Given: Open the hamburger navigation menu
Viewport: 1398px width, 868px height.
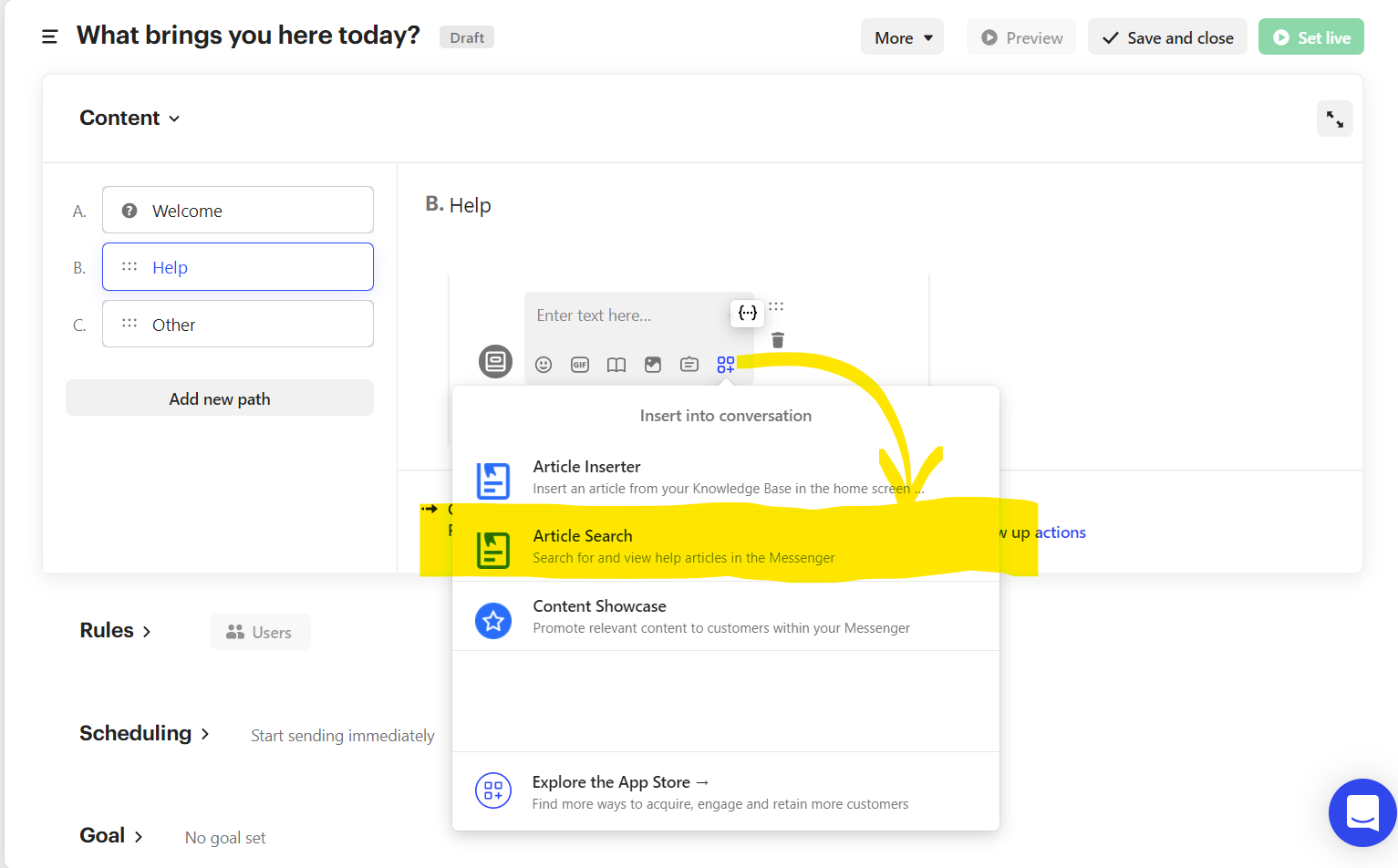Looking at the screenshot, I should click(49, 36).
